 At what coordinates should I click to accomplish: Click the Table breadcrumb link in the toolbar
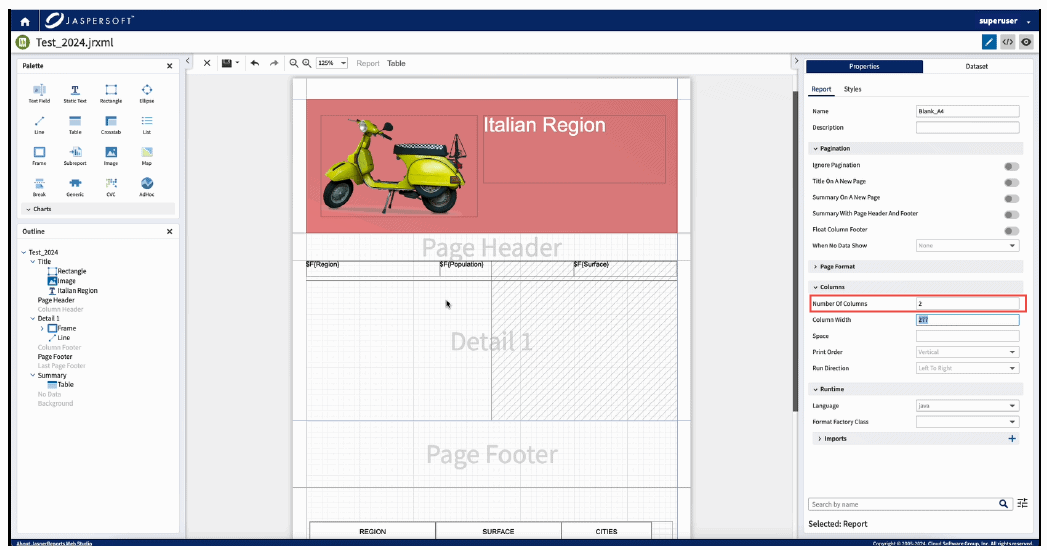(x=396, y=63)
